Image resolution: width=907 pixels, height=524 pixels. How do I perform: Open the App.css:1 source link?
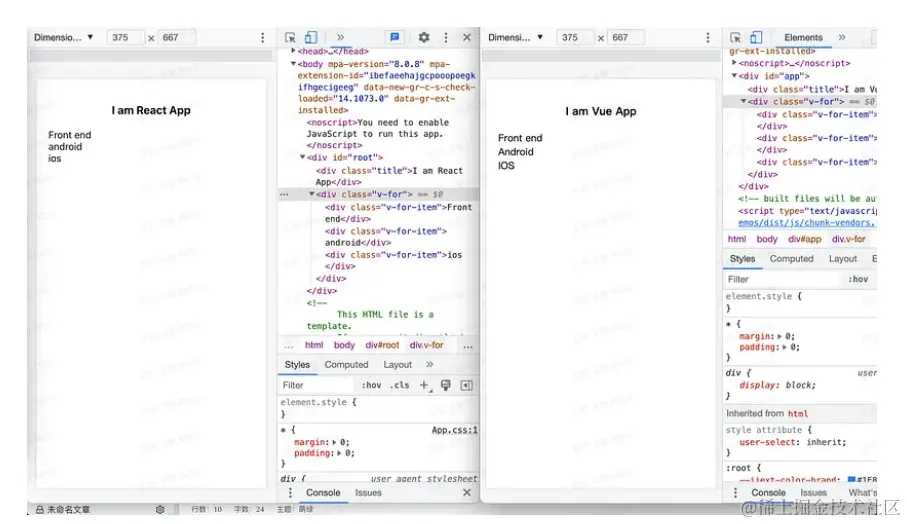click(x=455, y=430)
